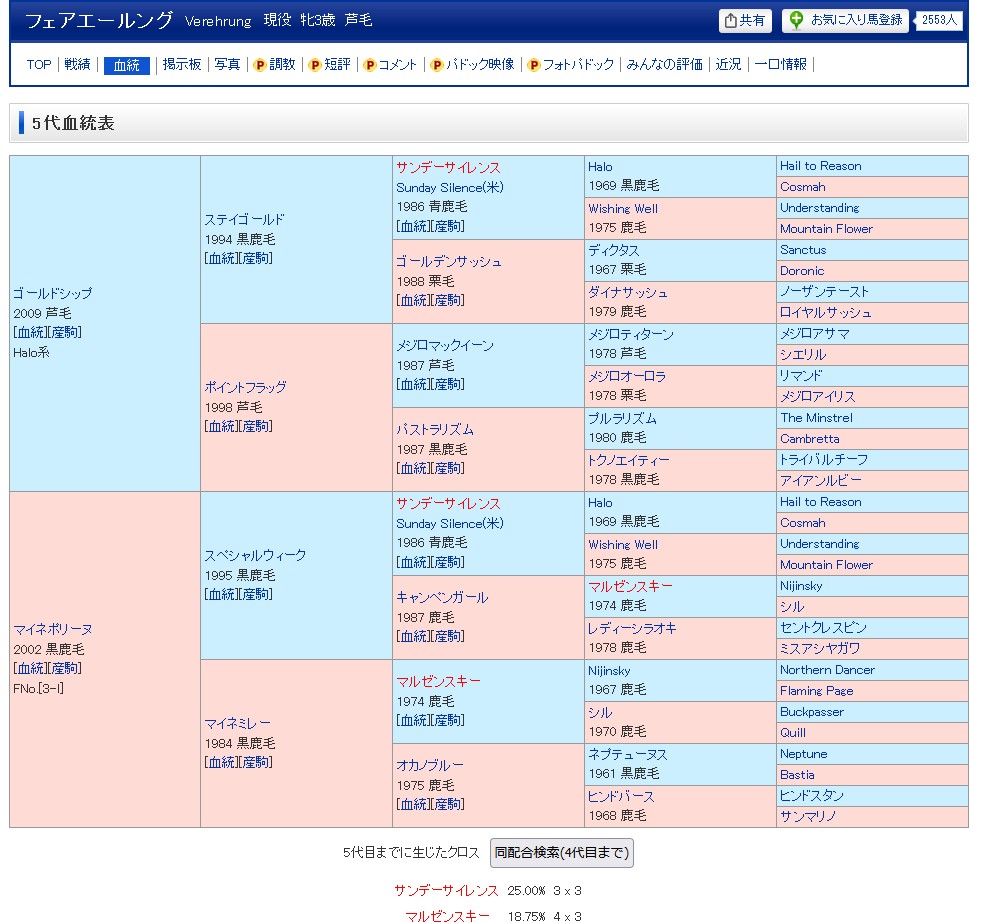Open the 写真 tab

227,65
